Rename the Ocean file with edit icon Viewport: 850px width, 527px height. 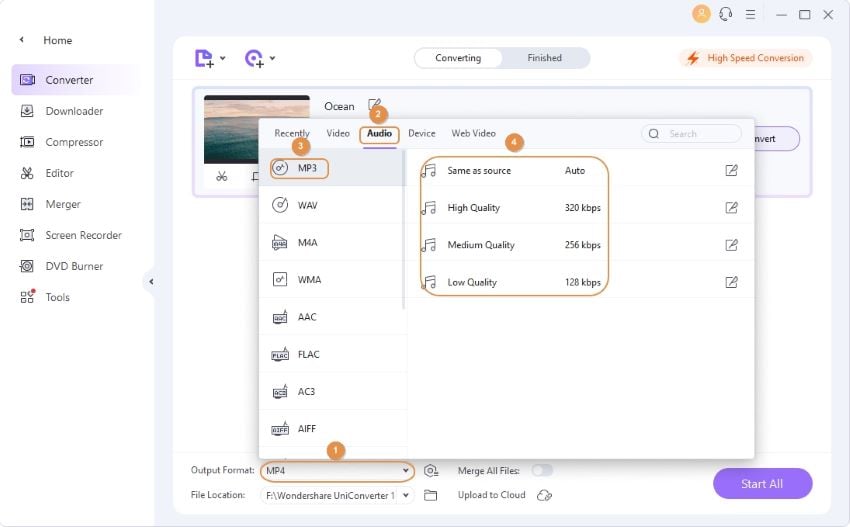[x=374, y=104]
